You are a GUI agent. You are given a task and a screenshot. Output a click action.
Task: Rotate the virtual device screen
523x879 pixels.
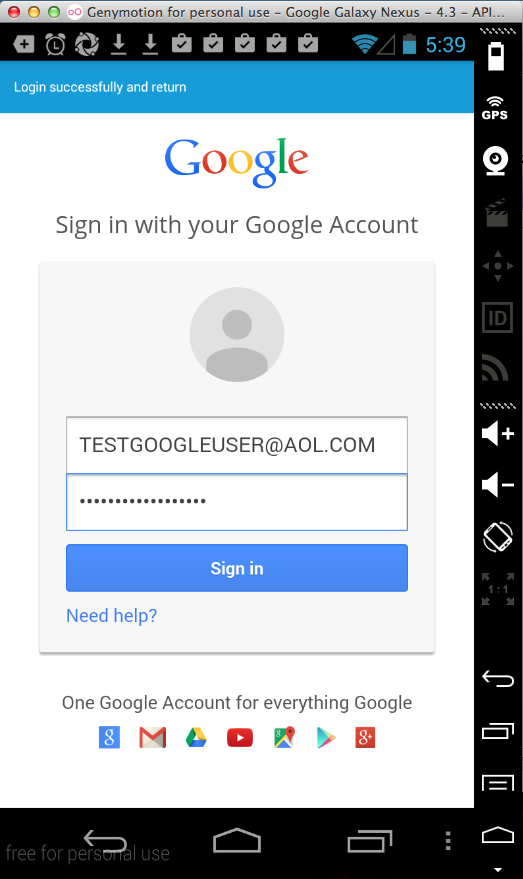point(498,537)
